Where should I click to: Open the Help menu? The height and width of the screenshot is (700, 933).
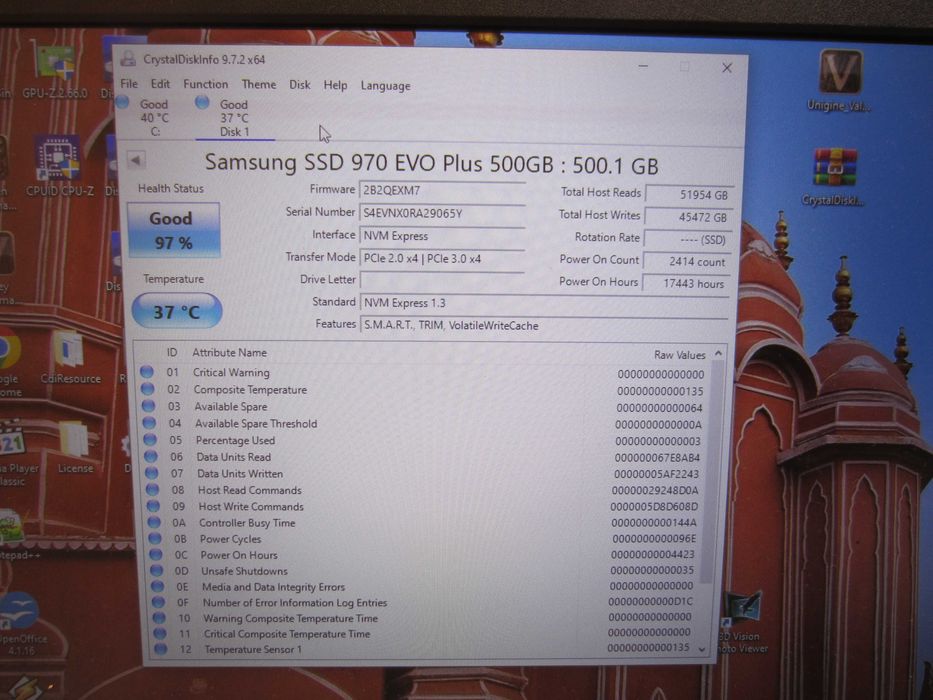pos(335,85)
